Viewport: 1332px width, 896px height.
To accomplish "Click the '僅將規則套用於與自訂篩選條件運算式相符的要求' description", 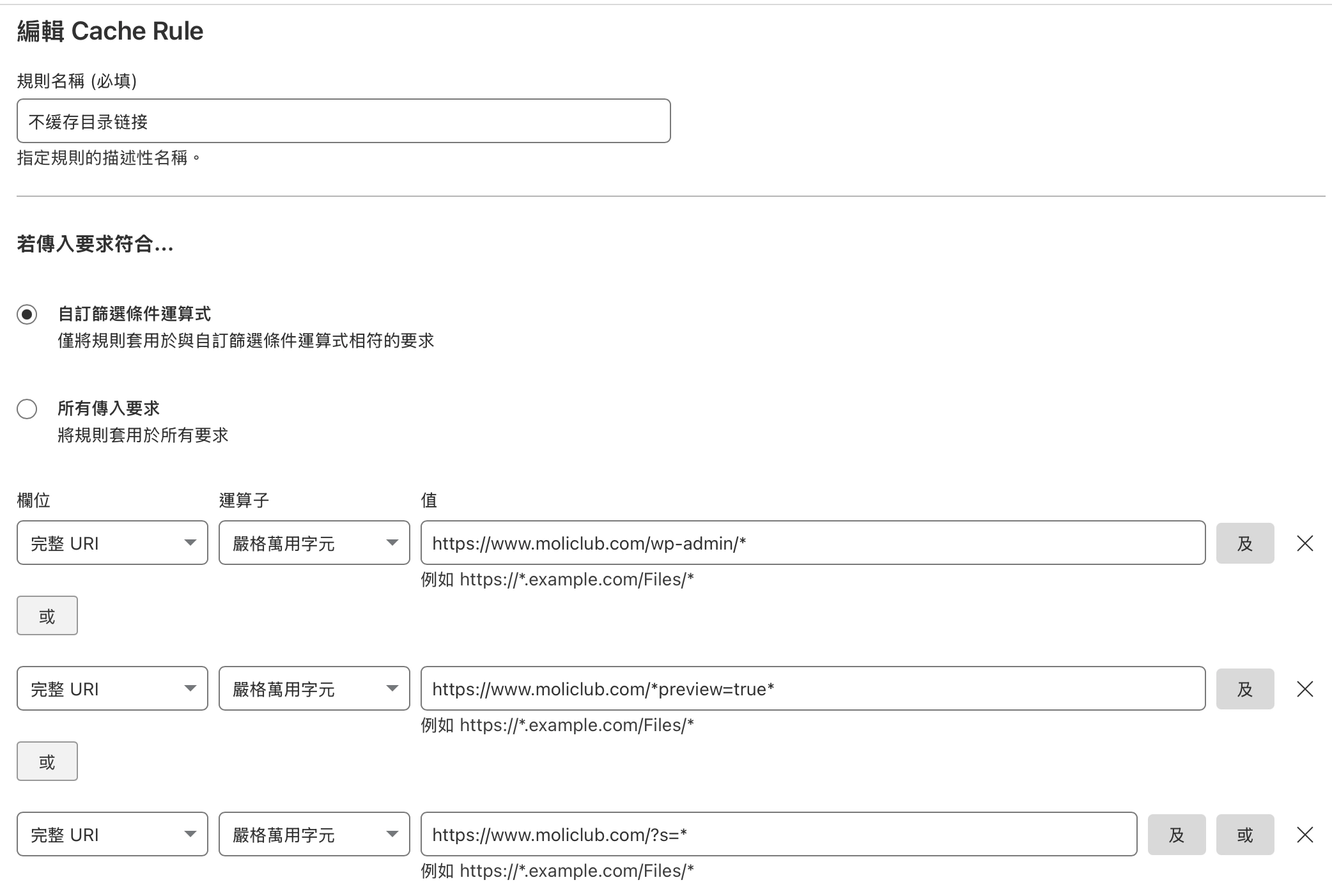I will 246,341.
